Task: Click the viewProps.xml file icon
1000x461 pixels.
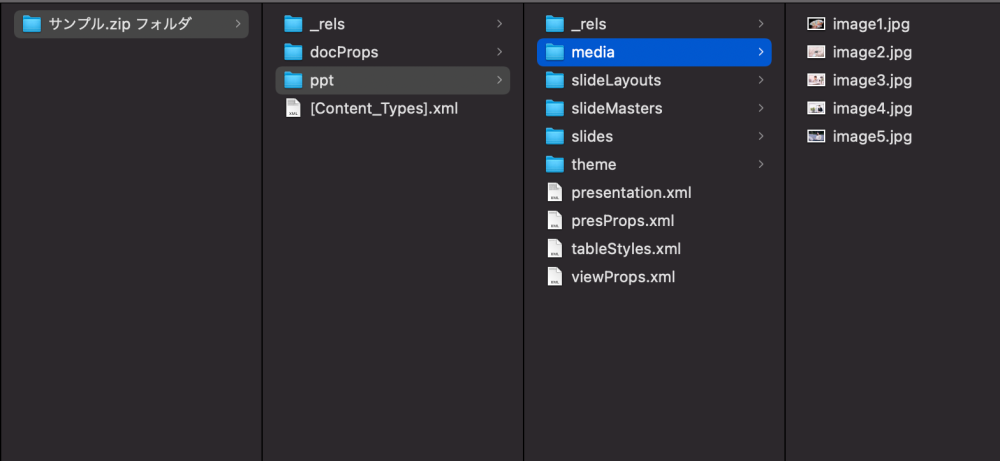Action: [555, 276]
